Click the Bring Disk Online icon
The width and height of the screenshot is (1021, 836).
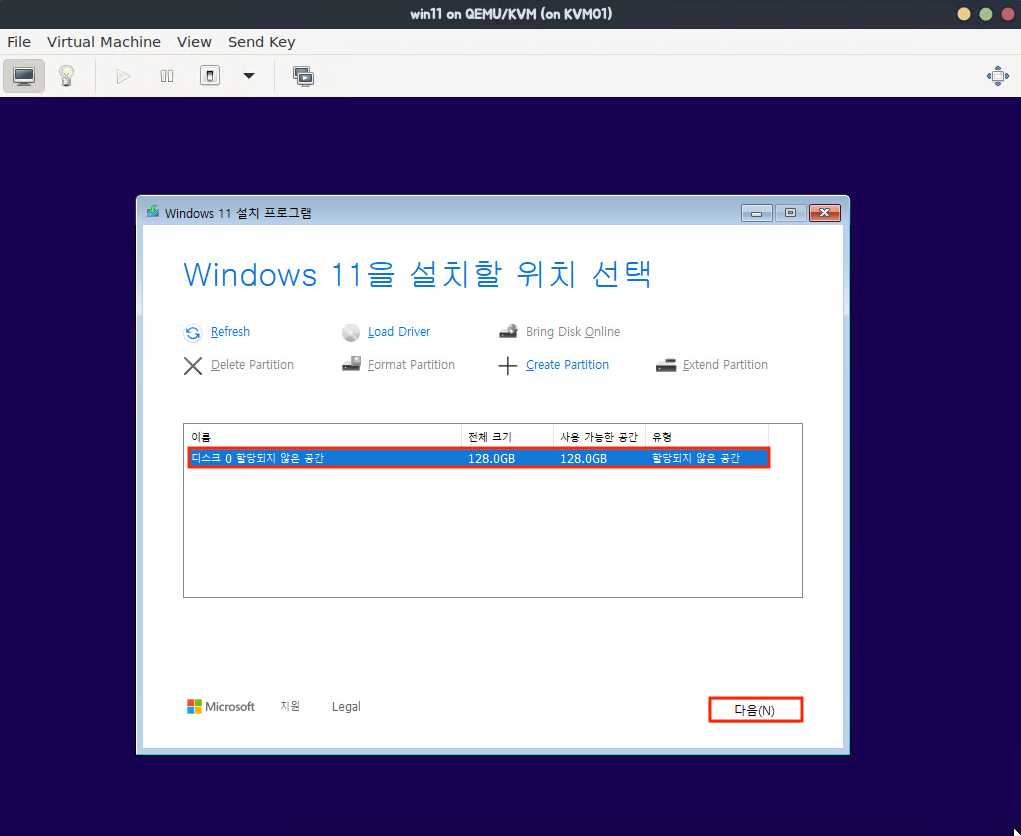(x=508, y=331)
